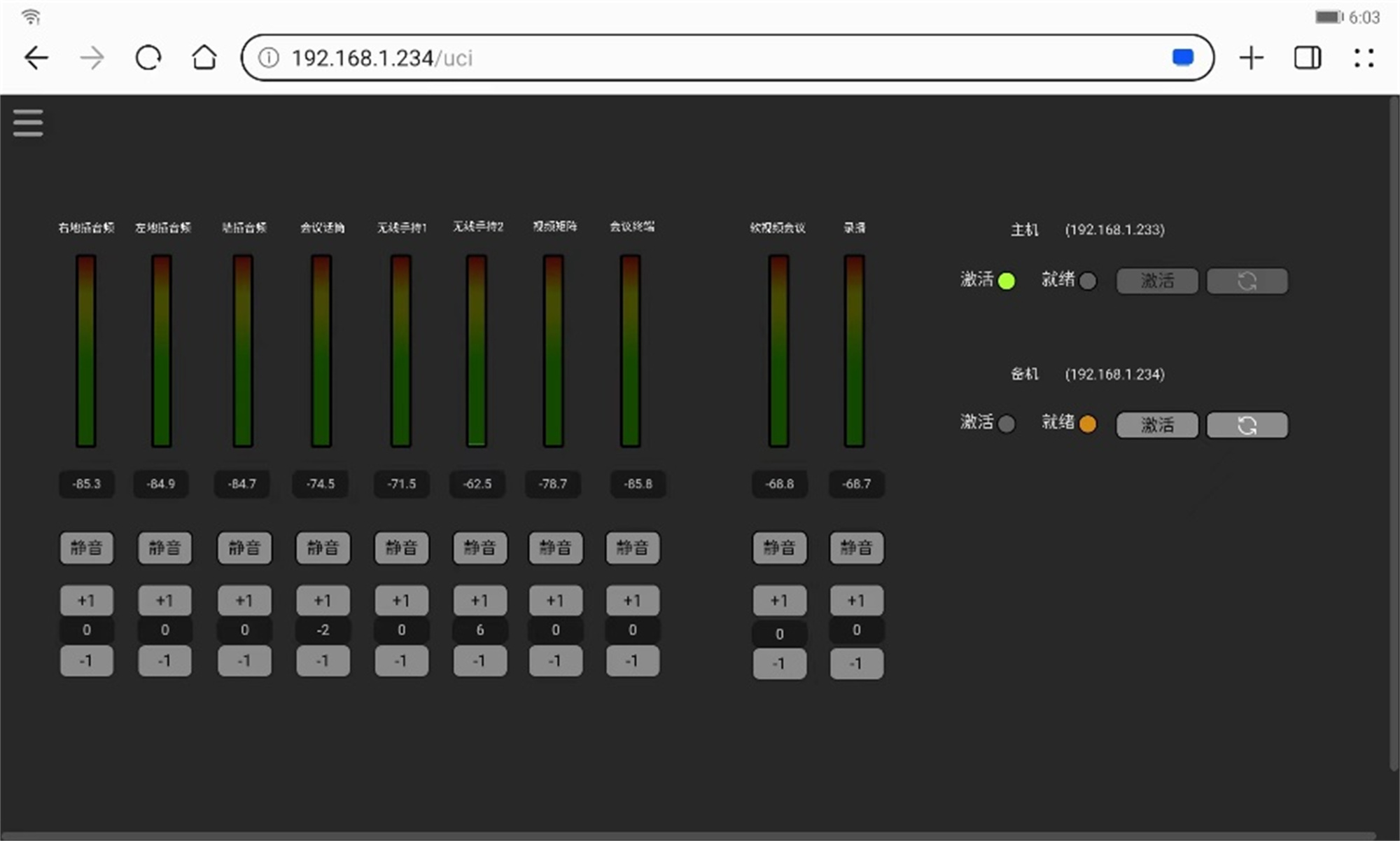
Task: Open the hamburger menu at top left
Action: 28,123
